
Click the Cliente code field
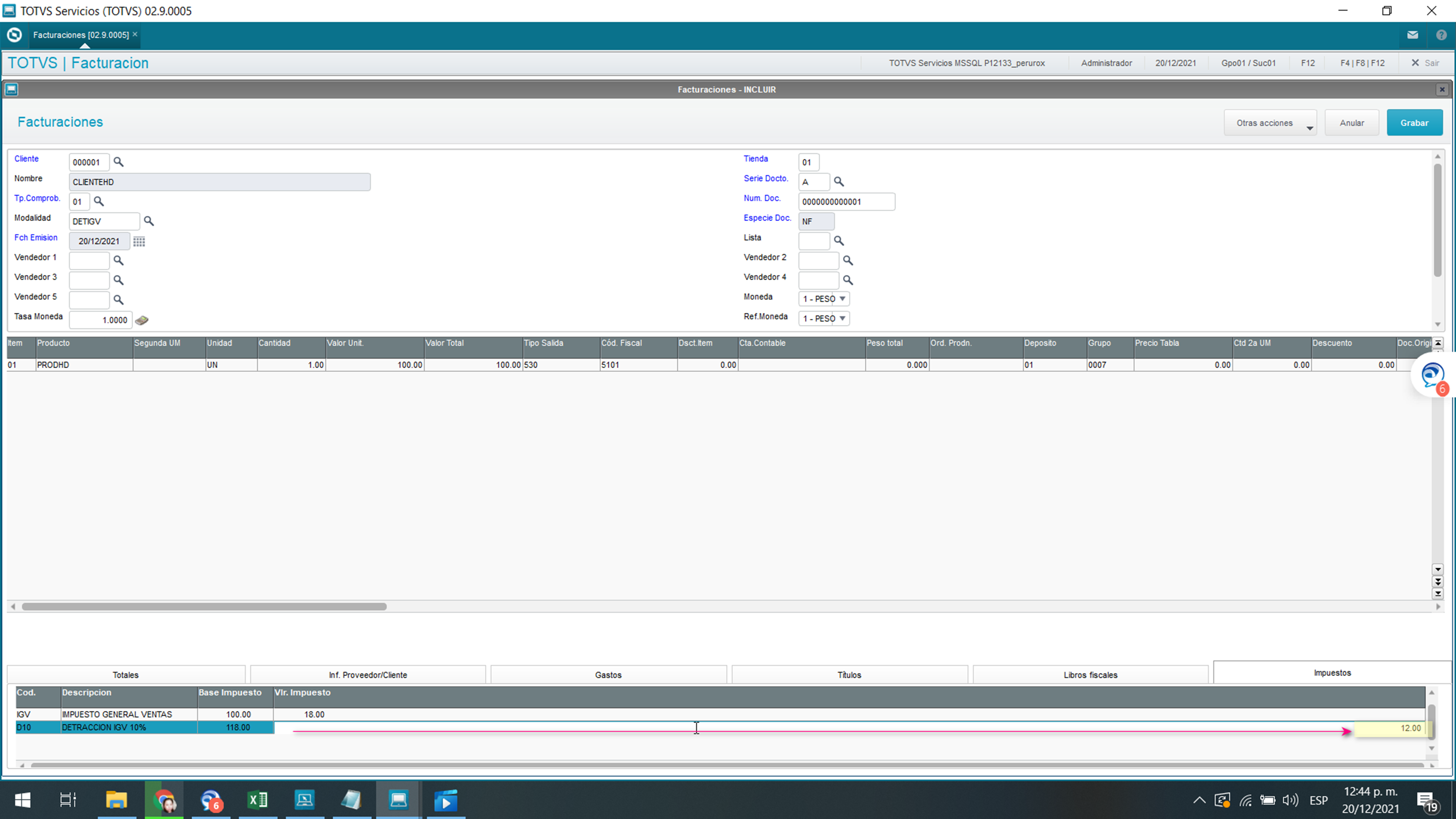[89, 162]
